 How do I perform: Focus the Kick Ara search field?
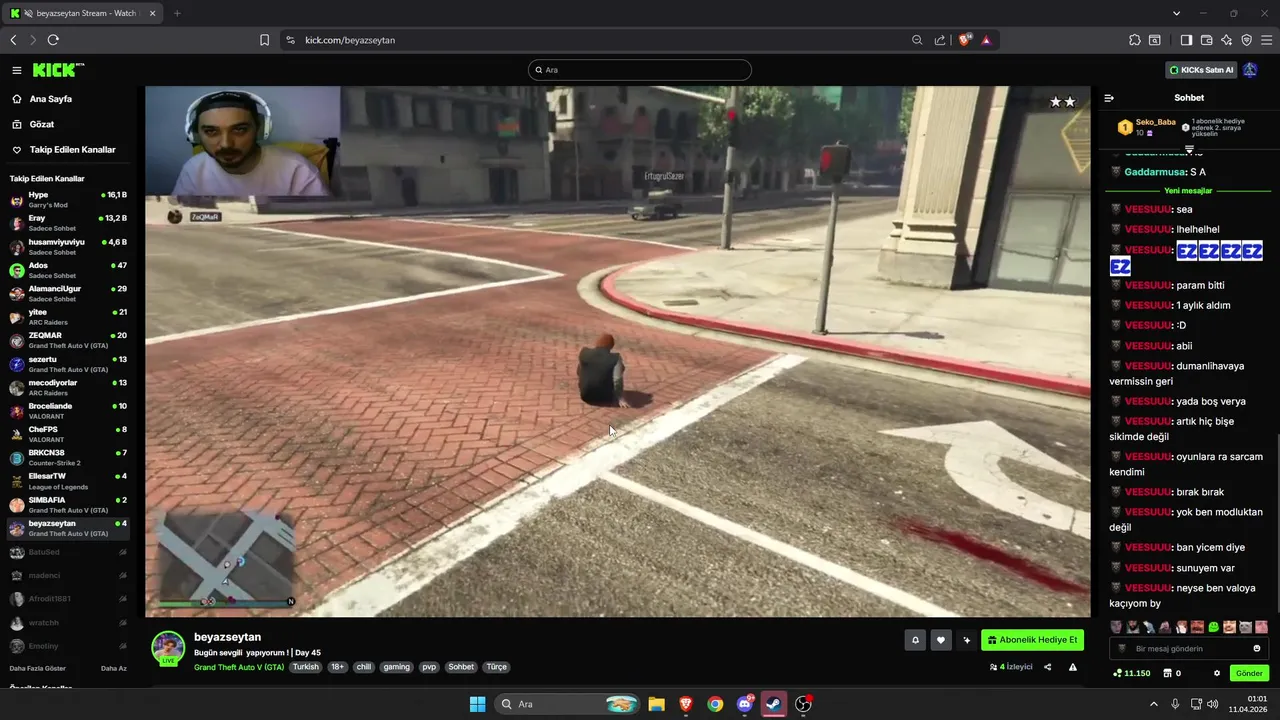640,70
